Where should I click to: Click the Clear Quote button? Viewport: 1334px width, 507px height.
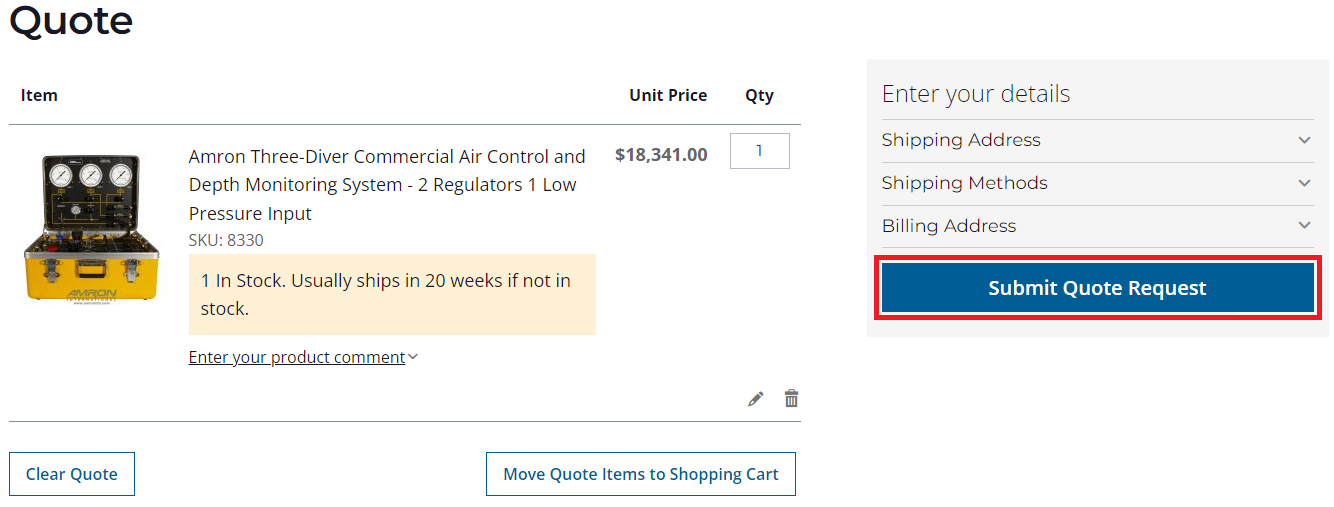pyautogui.click(x=72, y=474)
